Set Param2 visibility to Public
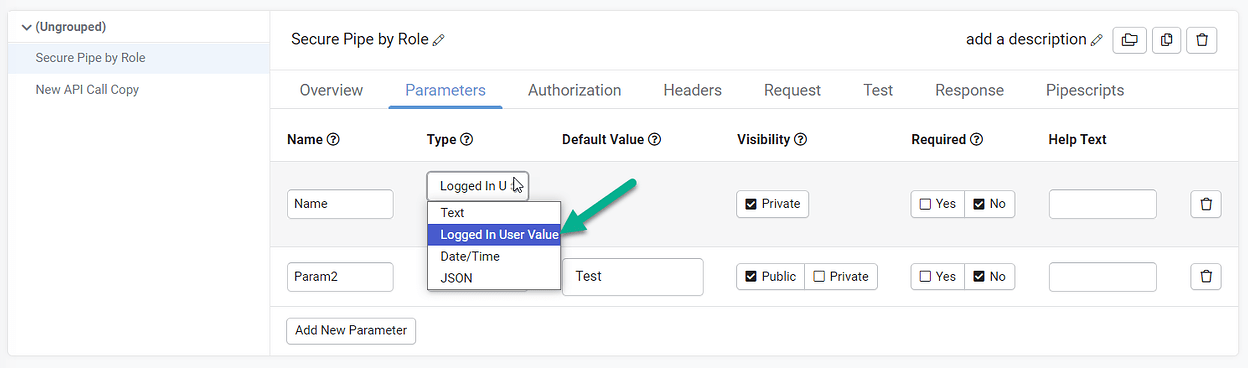 771,277
